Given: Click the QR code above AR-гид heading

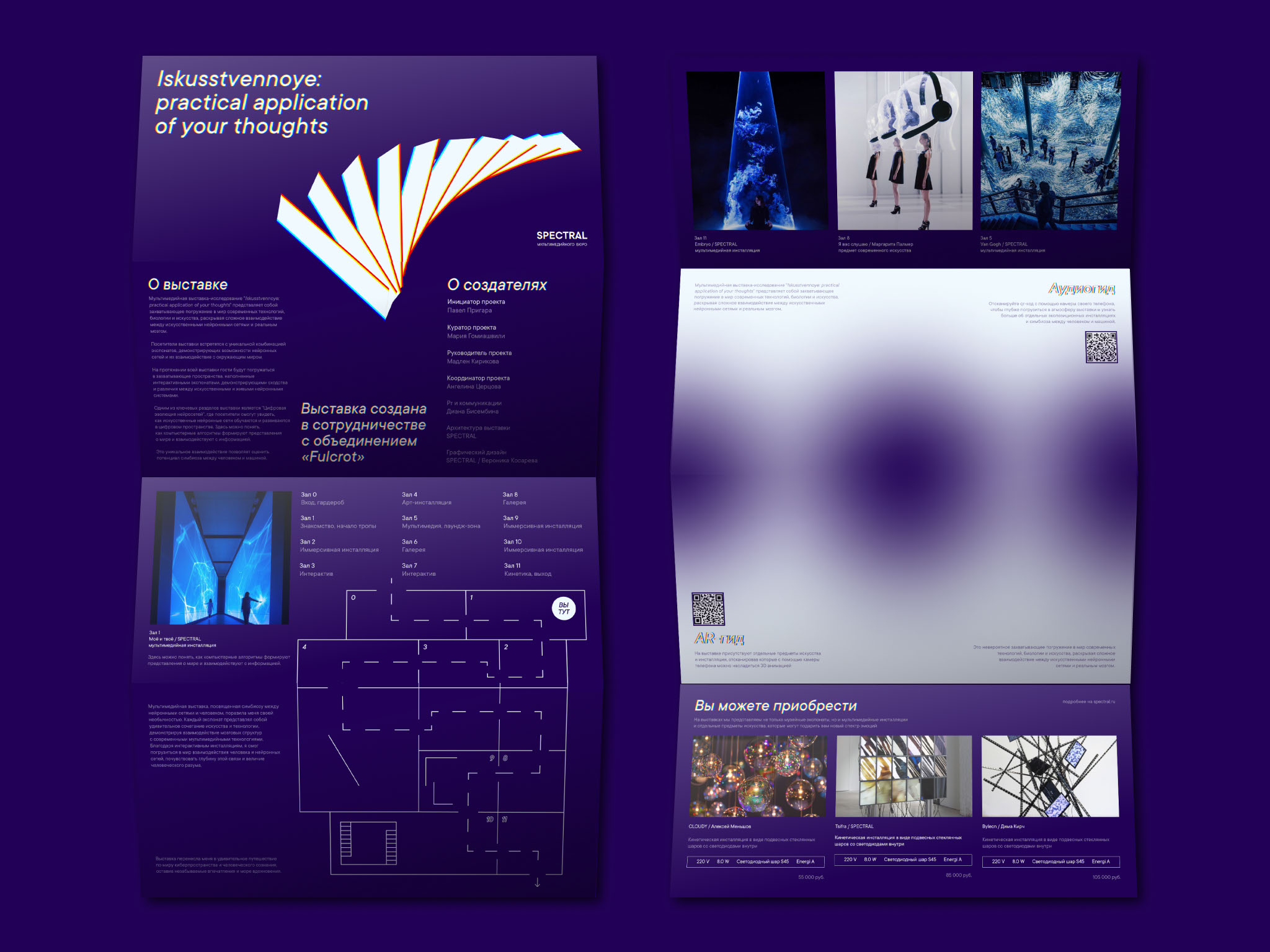Looking at the screenshot, I should coord(708,609).
